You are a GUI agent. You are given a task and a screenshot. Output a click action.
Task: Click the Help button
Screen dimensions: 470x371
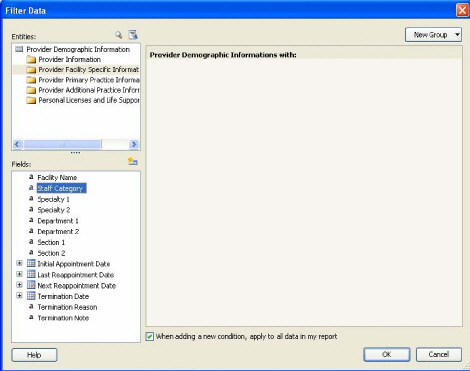click(34, 355)
